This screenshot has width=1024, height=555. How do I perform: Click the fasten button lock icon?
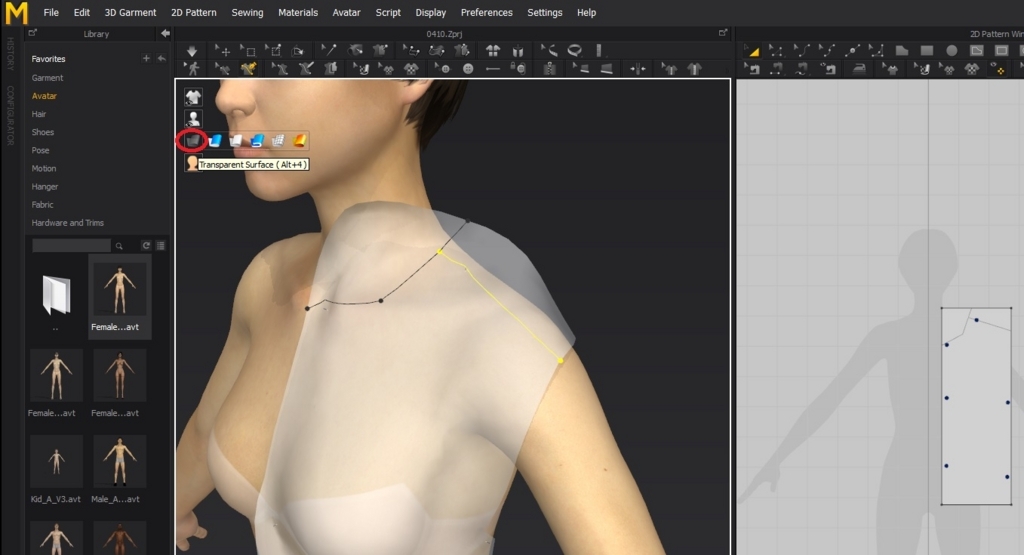tap(518, 69)
